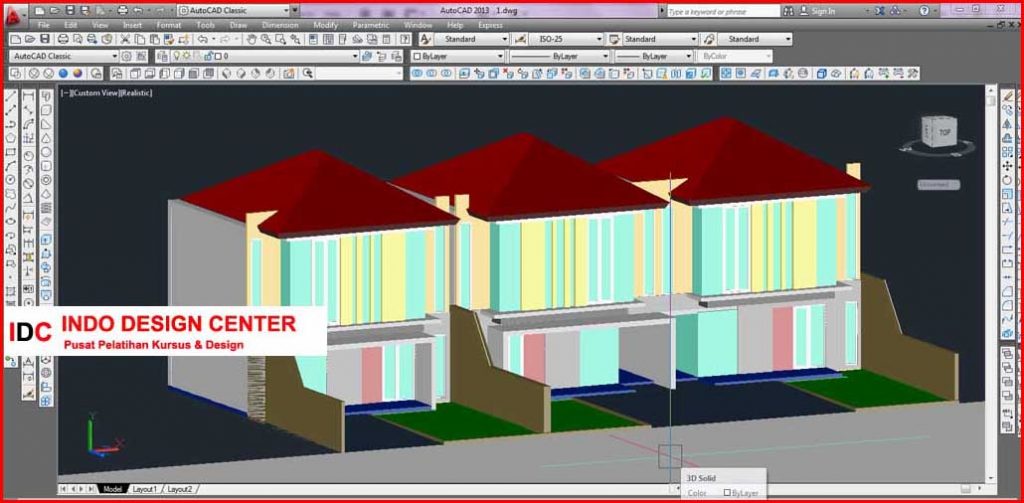Toggle layer freeze sun icon

[x=185, y=56]
